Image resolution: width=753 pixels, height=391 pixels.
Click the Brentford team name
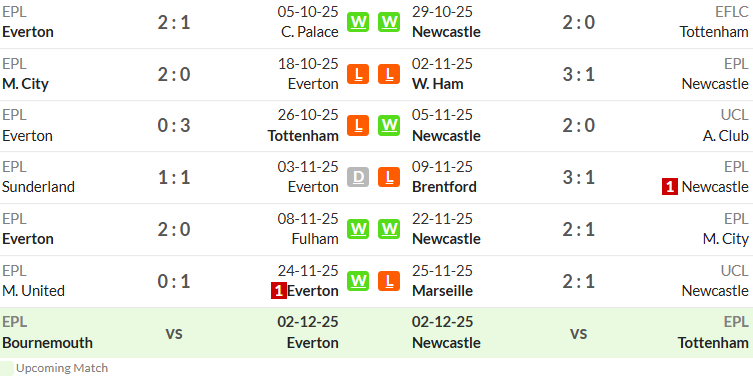[x=444, y=187]
